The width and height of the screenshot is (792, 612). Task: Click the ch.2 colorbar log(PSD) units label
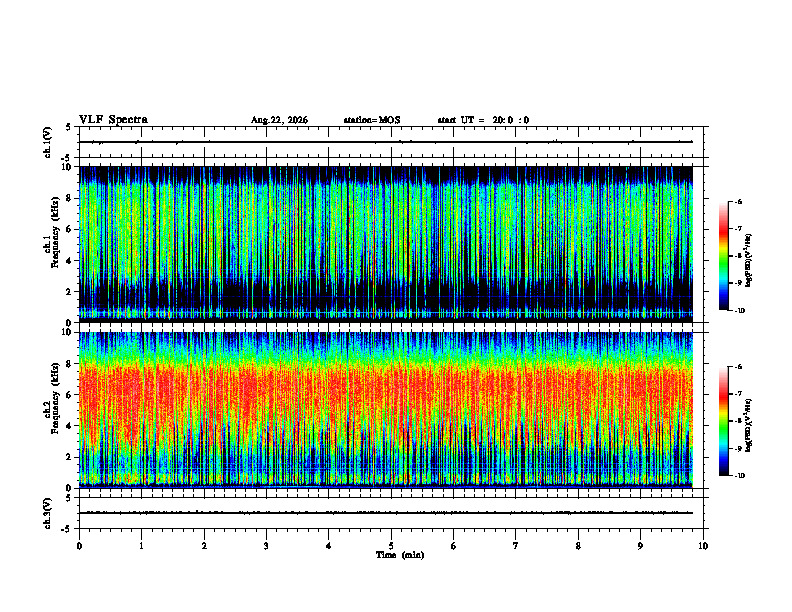point(749,425)
